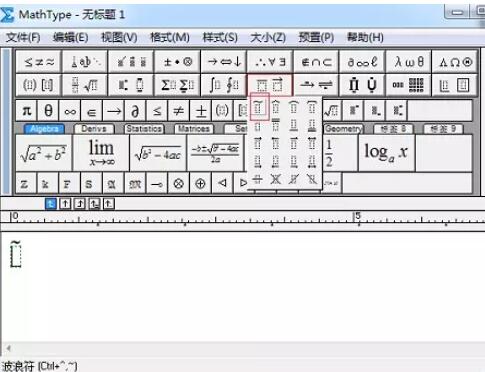The width and height of the screenshot is (485, 372).
Task: Insert theta symbol from small bar
Action: point(48,111)
